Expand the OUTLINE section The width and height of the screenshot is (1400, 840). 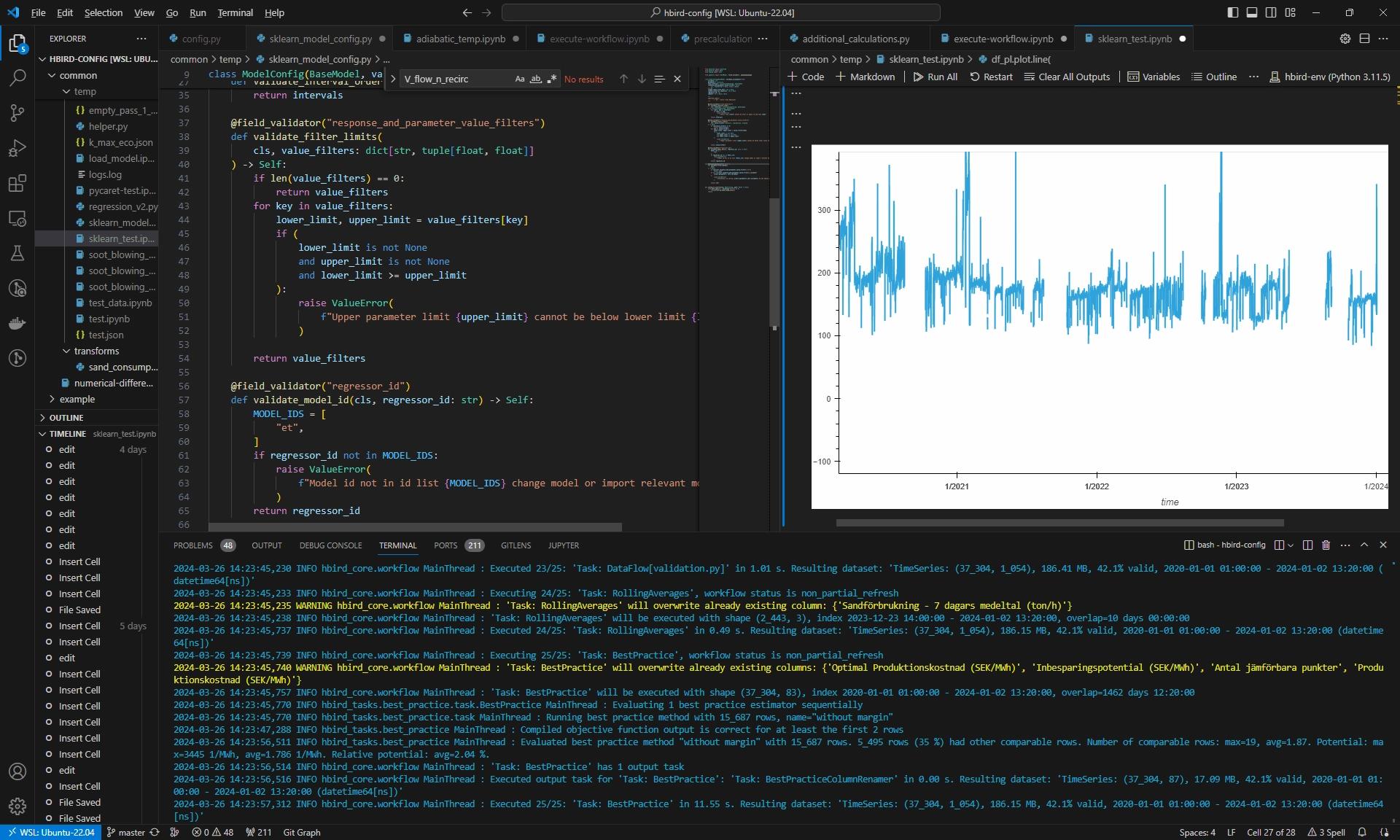point(66,418)
